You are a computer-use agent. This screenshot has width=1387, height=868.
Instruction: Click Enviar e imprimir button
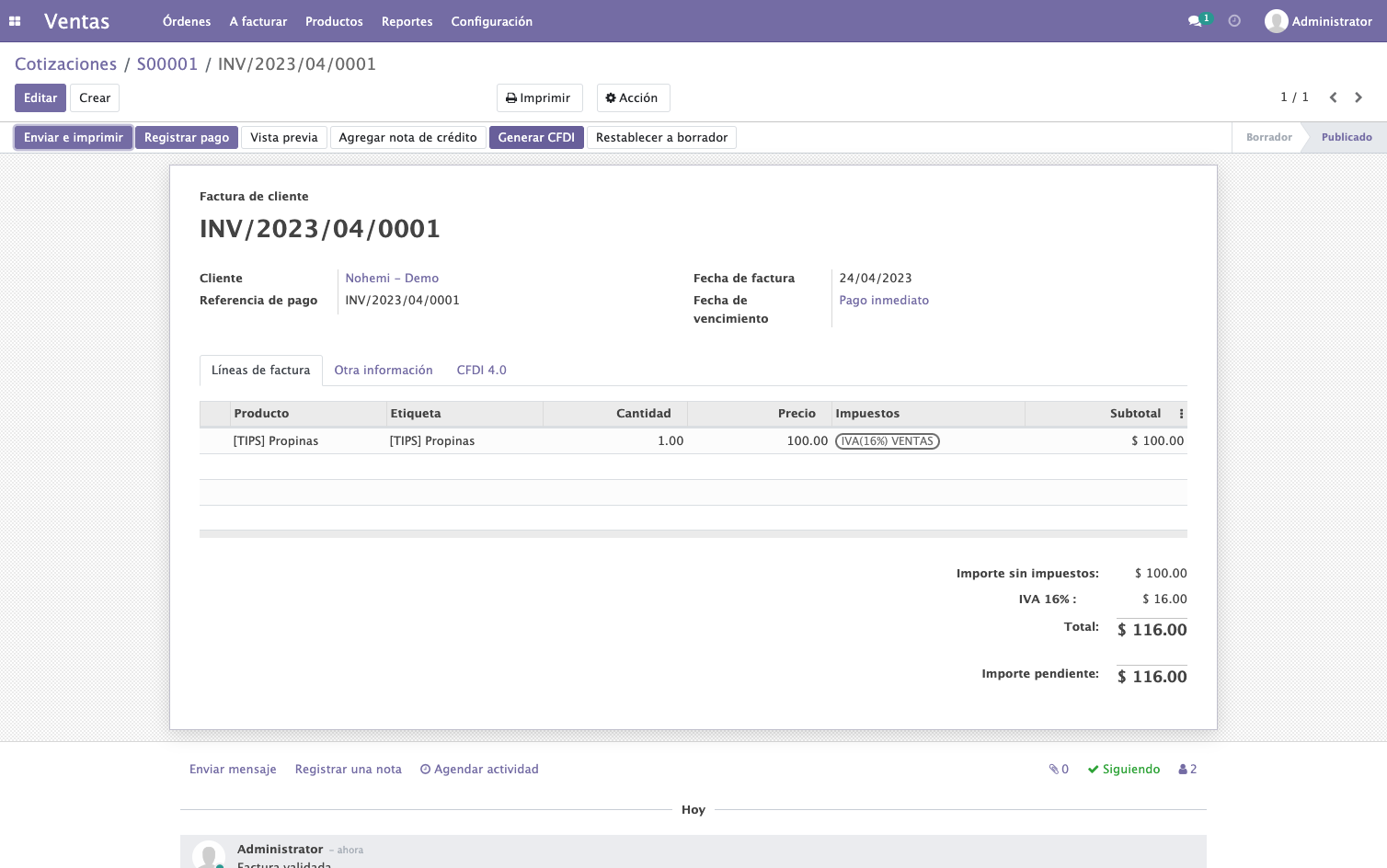click(x=74, y=138)
